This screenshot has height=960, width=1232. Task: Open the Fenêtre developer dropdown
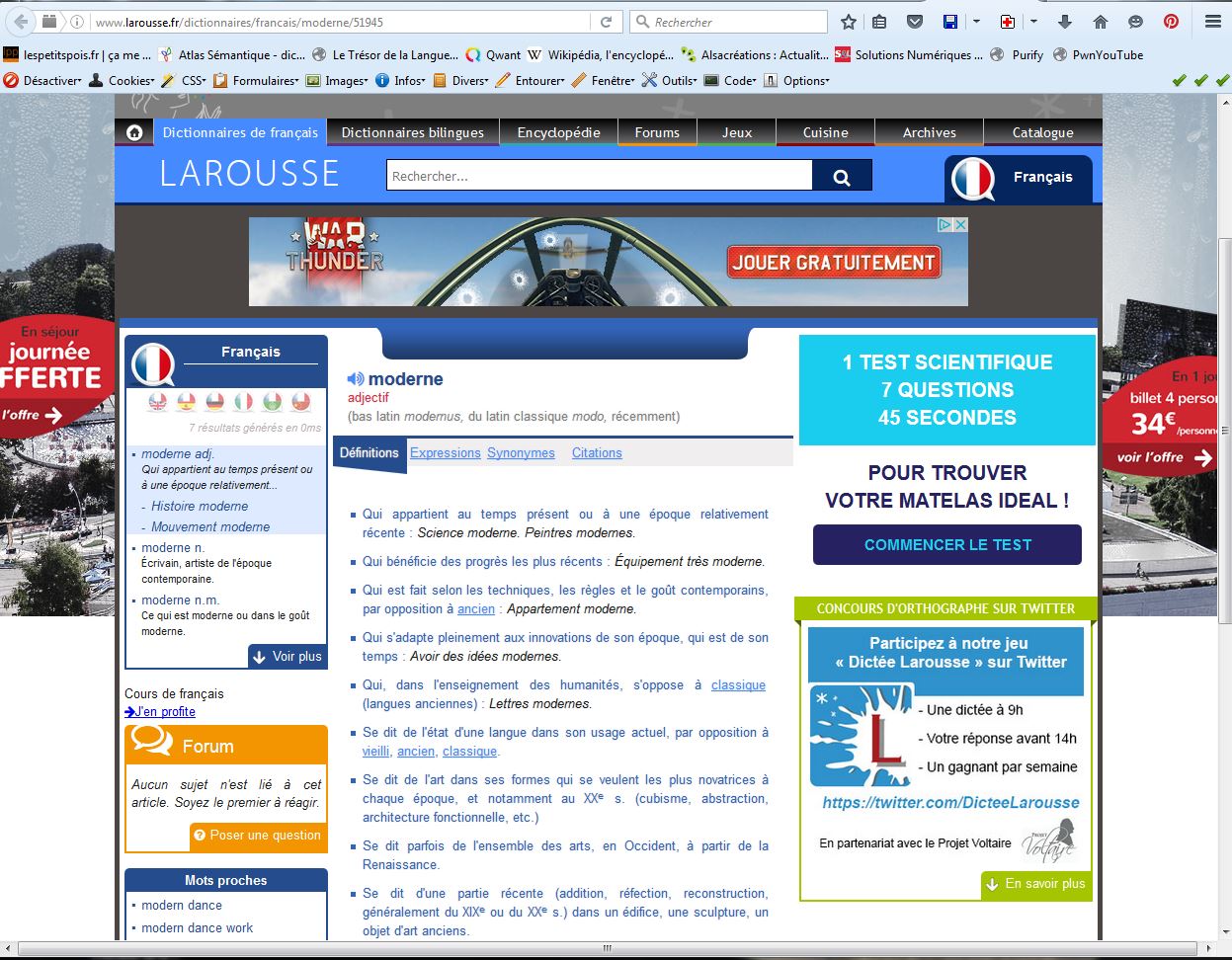pyautogui.click(x=604, y=81)
